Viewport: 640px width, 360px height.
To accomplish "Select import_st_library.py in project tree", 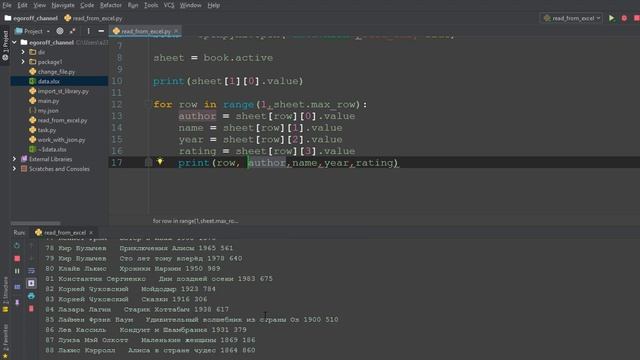I will 63,91.
